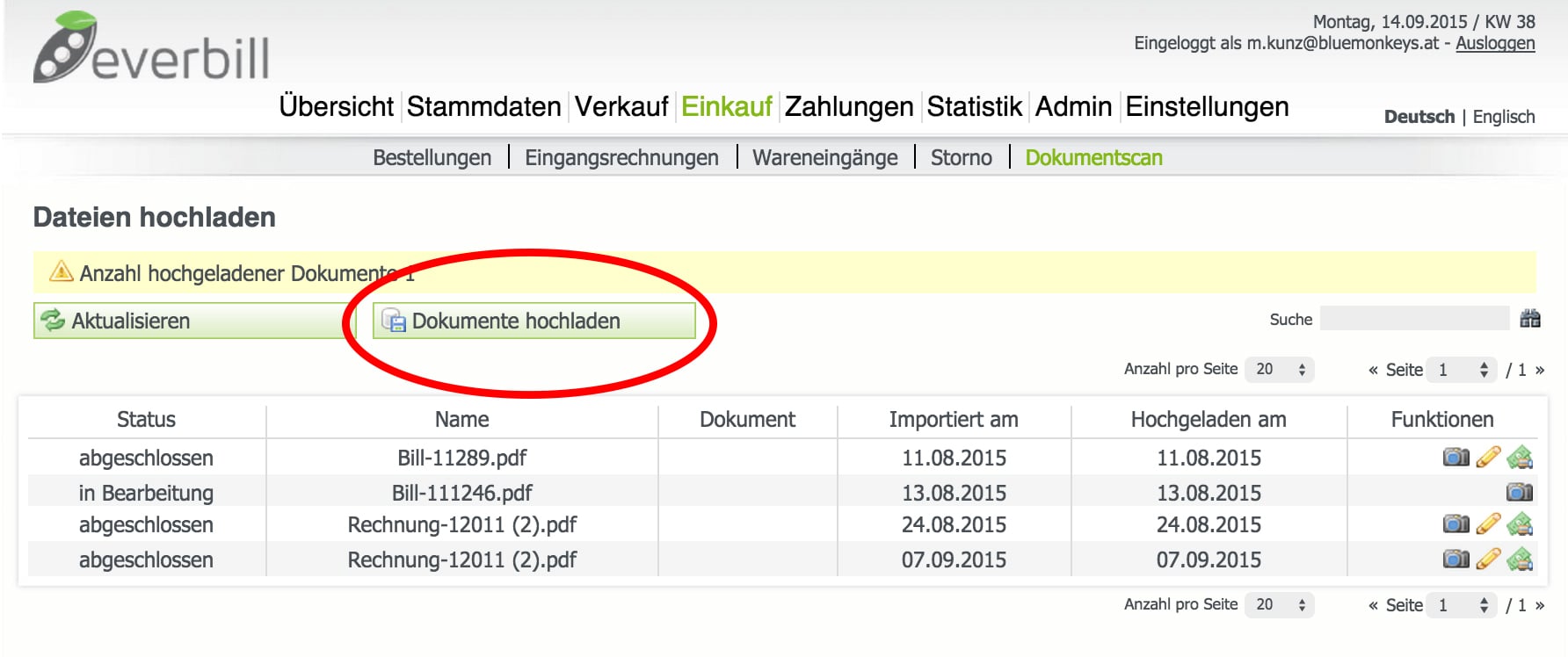Open the Verkauf main menu

click(621, 107)
